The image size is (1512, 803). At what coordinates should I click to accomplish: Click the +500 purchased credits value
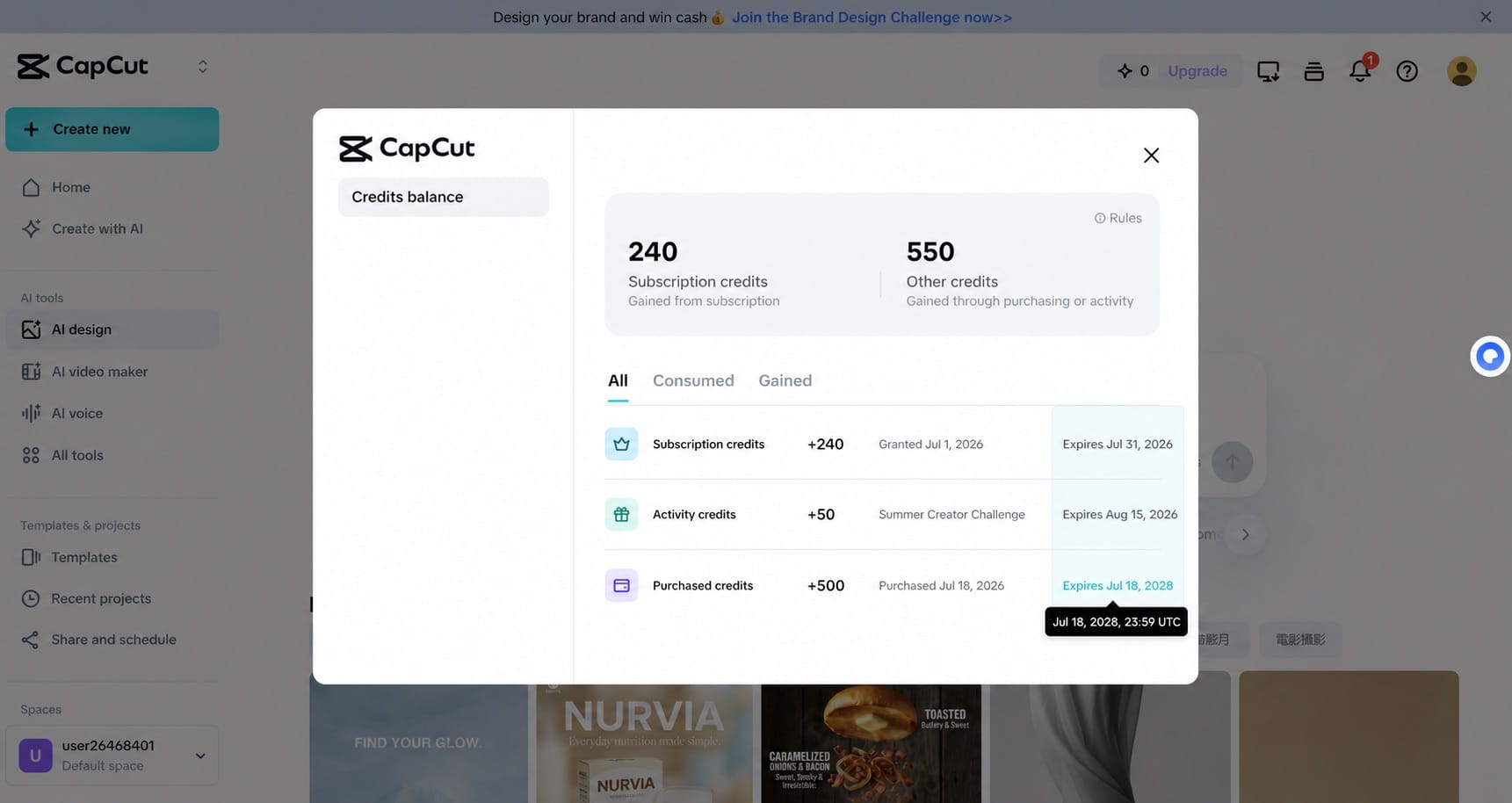coord(826,585)
